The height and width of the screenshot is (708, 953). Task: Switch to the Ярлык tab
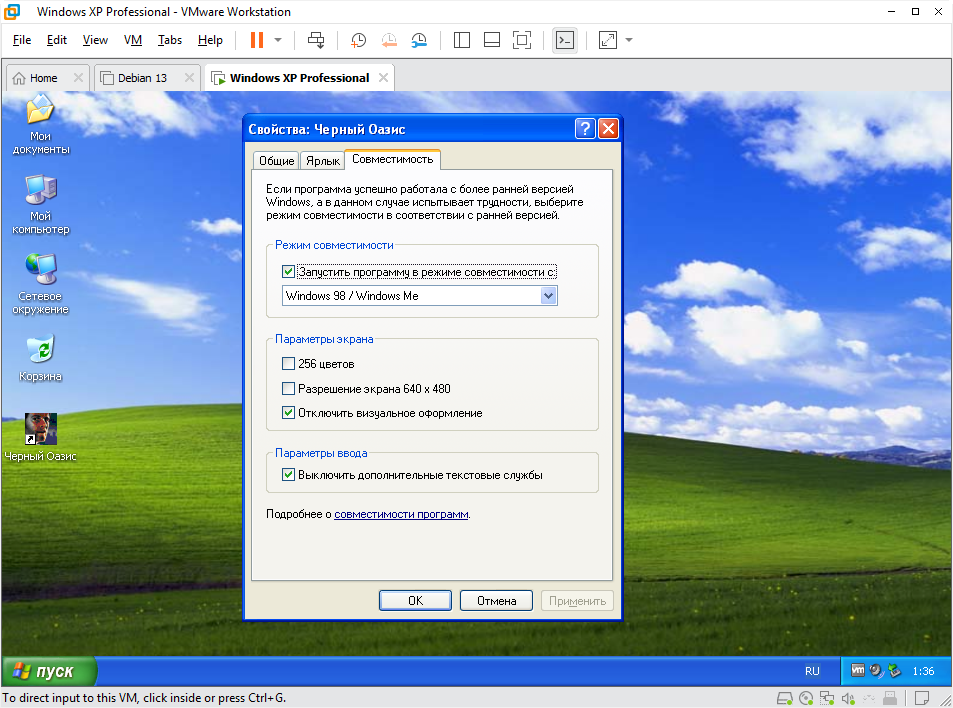(x=322, y=161)
